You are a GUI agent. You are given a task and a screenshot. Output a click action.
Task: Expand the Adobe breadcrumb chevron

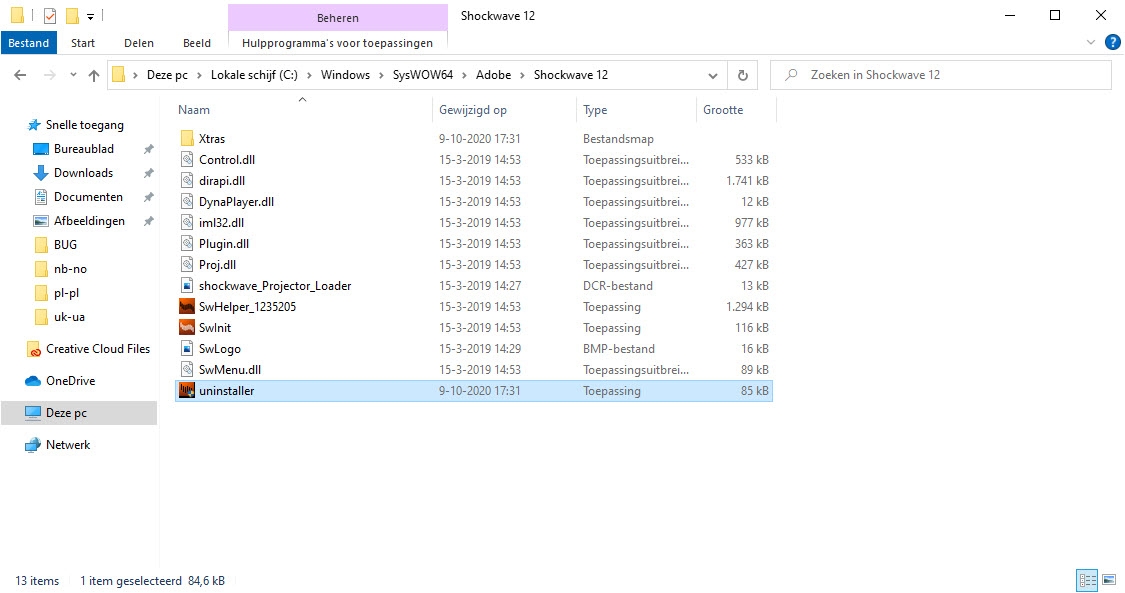pyautogui.click(x=523, y=75)
